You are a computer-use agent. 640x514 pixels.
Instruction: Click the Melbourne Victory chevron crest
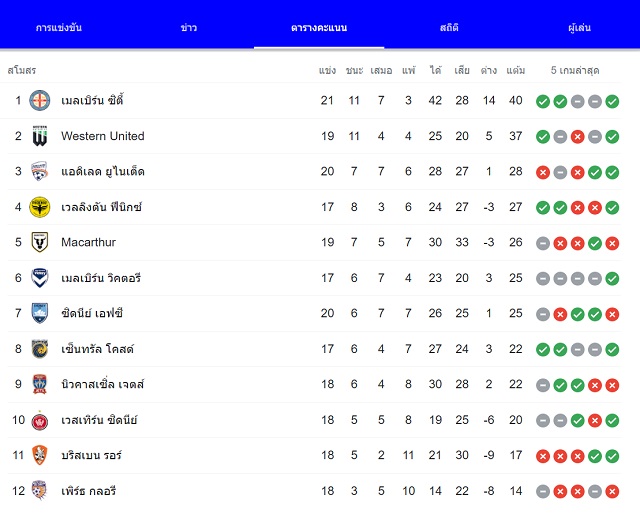(x=40, y=278)
